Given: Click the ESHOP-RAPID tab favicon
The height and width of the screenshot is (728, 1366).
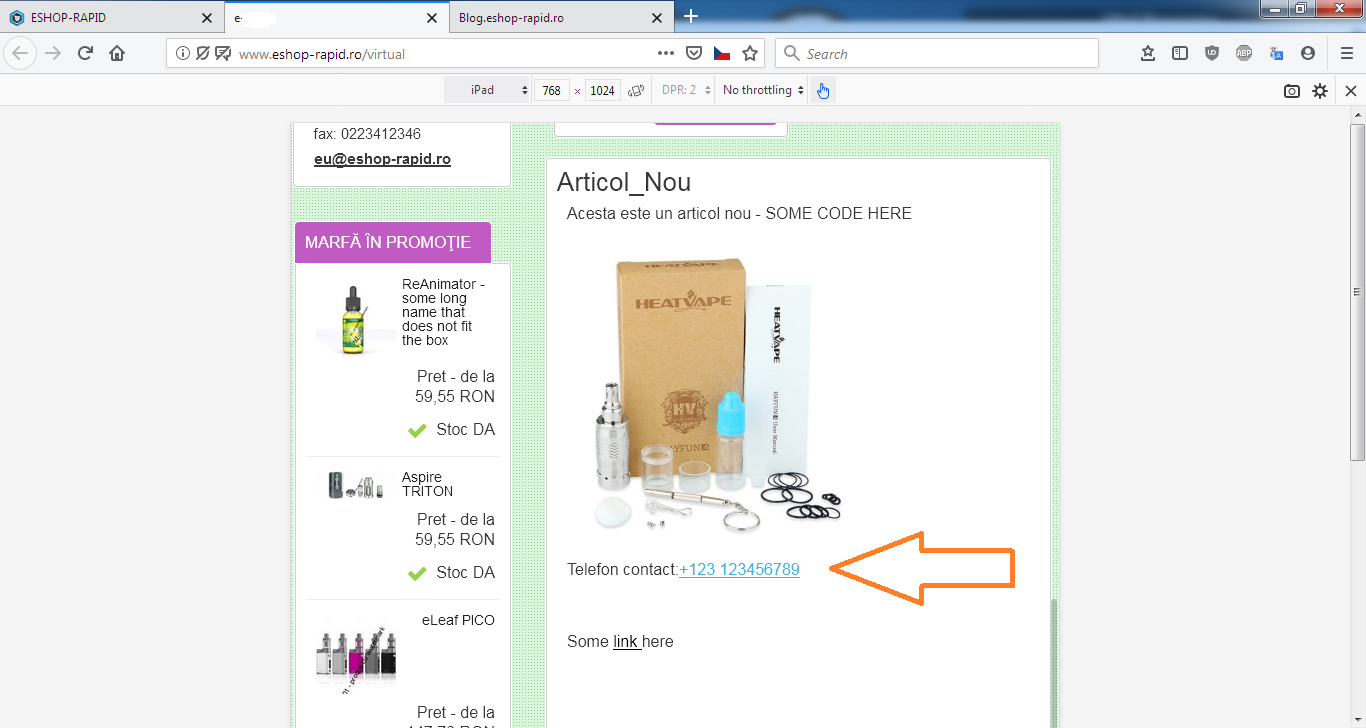Looking at the screenshot, I should (16, 18).
